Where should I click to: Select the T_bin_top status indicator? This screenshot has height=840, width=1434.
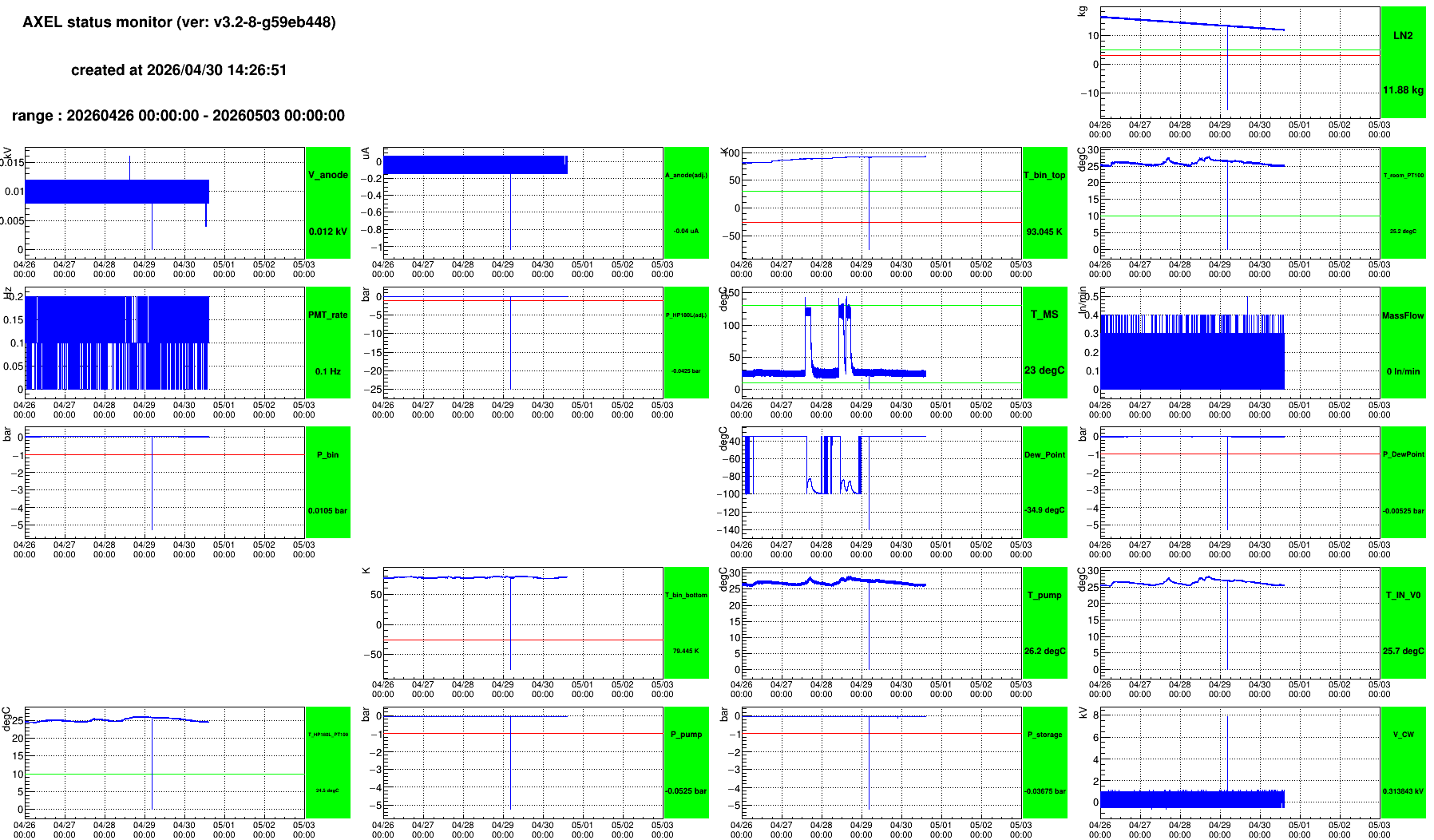click(1044, 203)
